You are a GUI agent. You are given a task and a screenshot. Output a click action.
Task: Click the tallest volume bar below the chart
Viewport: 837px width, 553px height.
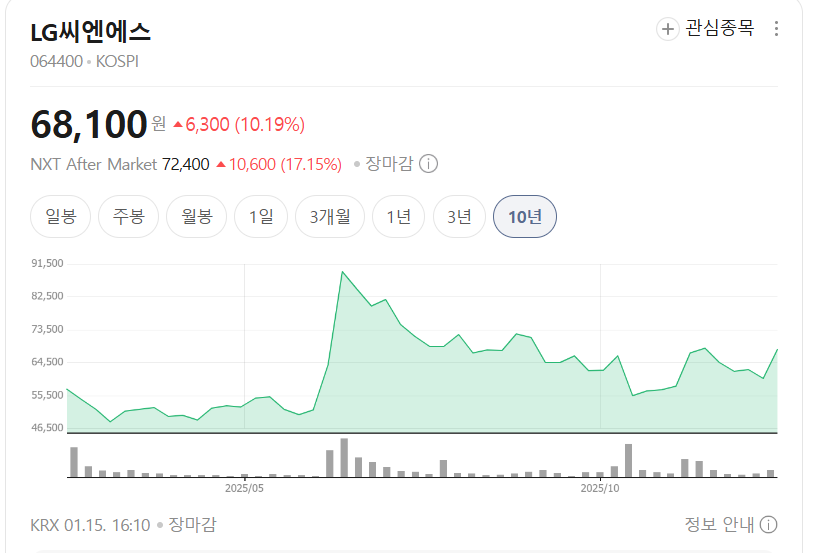(344, 458)
